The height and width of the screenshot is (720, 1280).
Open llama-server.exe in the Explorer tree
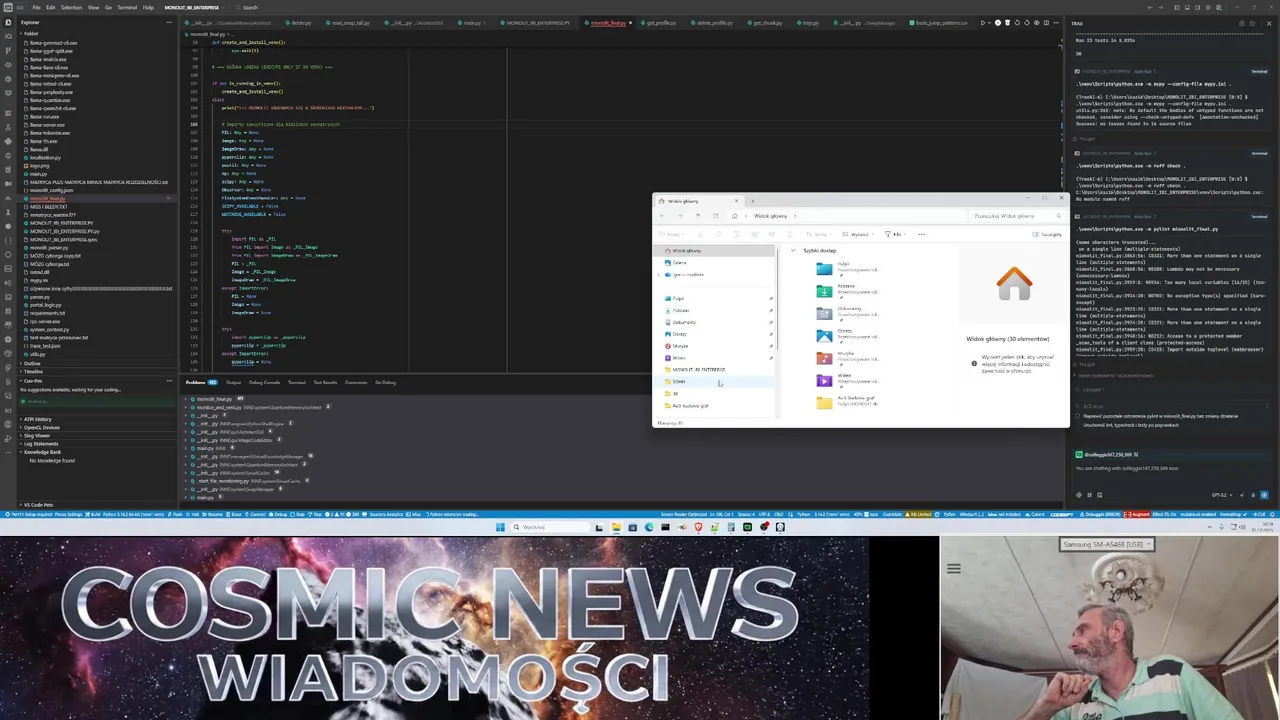(47, 125)
